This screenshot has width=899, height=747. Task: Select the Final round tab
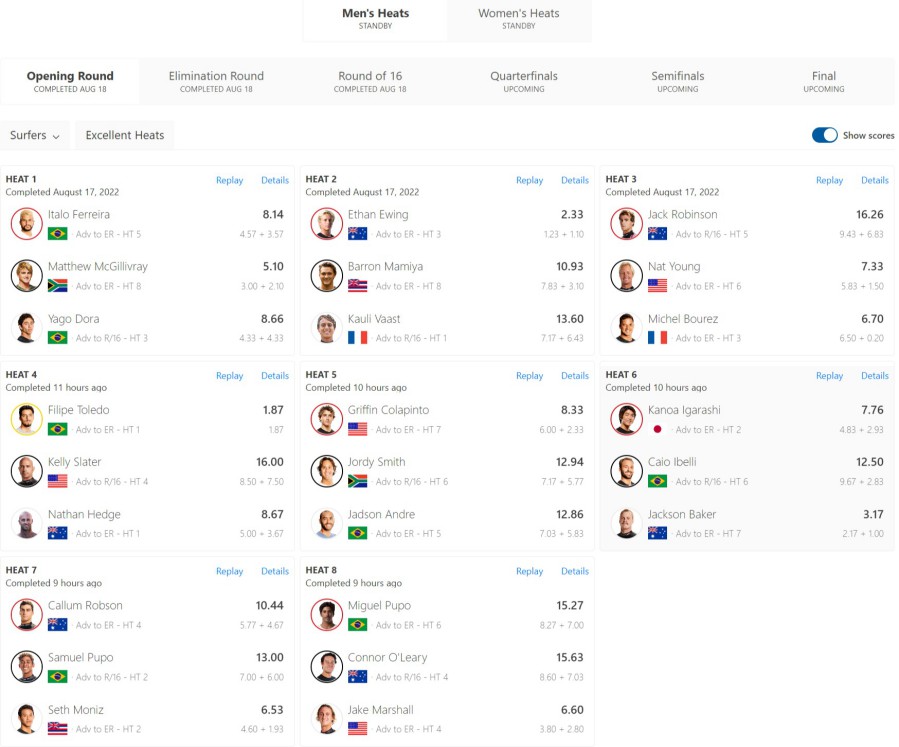tap(823, 81)
